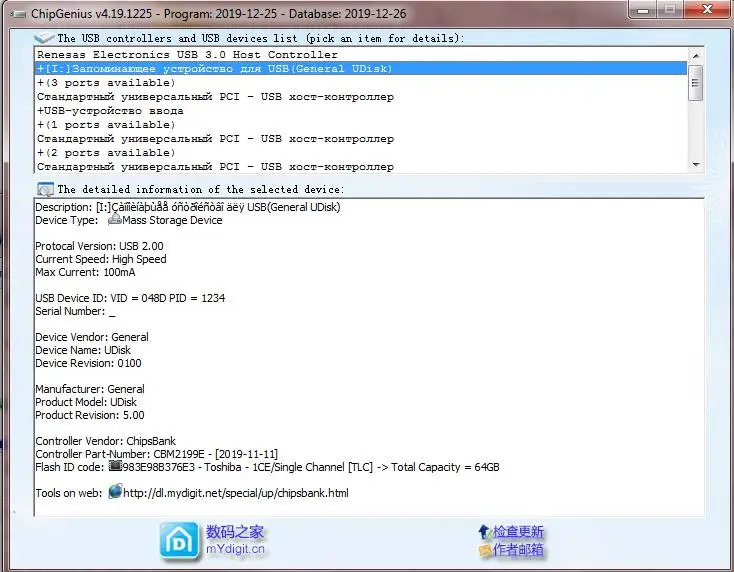
Task: Click the Total Capacity = 64GB text
Action: (x=445, y=467)
